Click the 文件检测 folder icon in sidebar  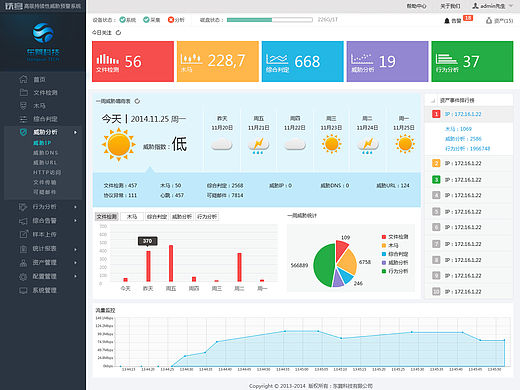(23, 92)
